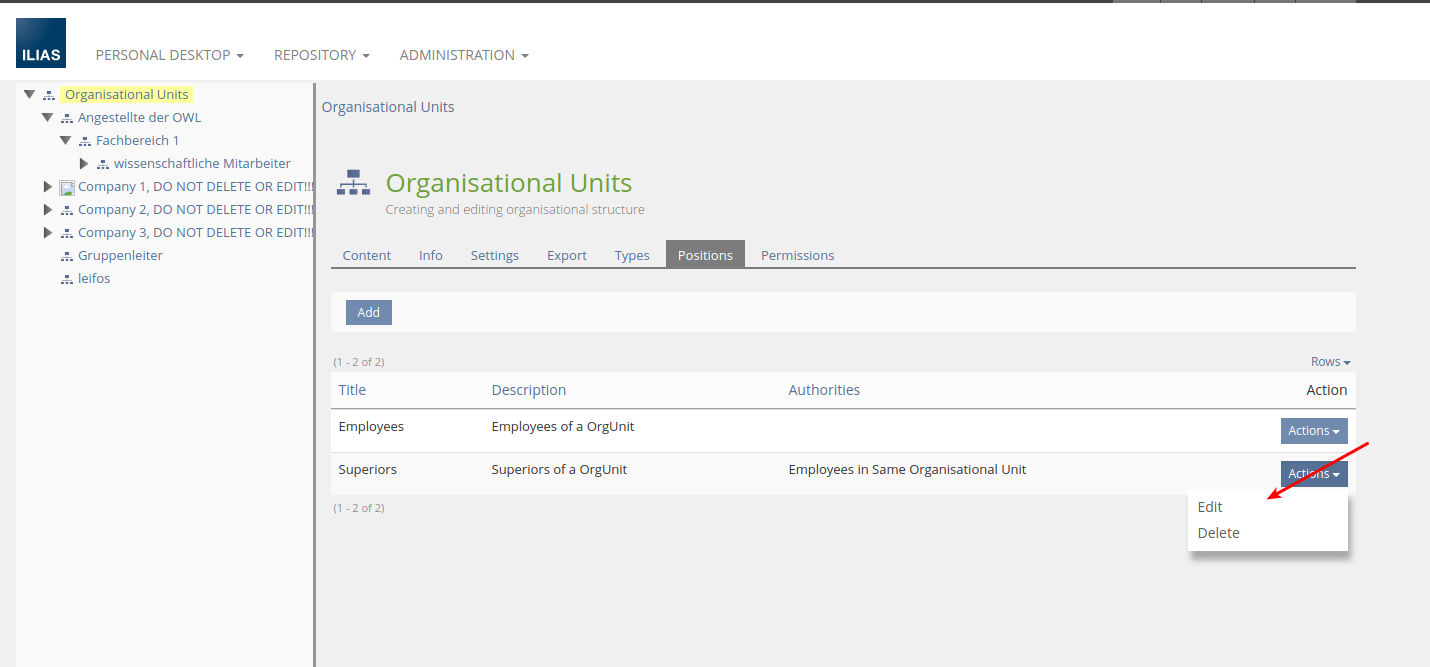Select Delete in the Actions dropdown menu

tap(1218, 533)
